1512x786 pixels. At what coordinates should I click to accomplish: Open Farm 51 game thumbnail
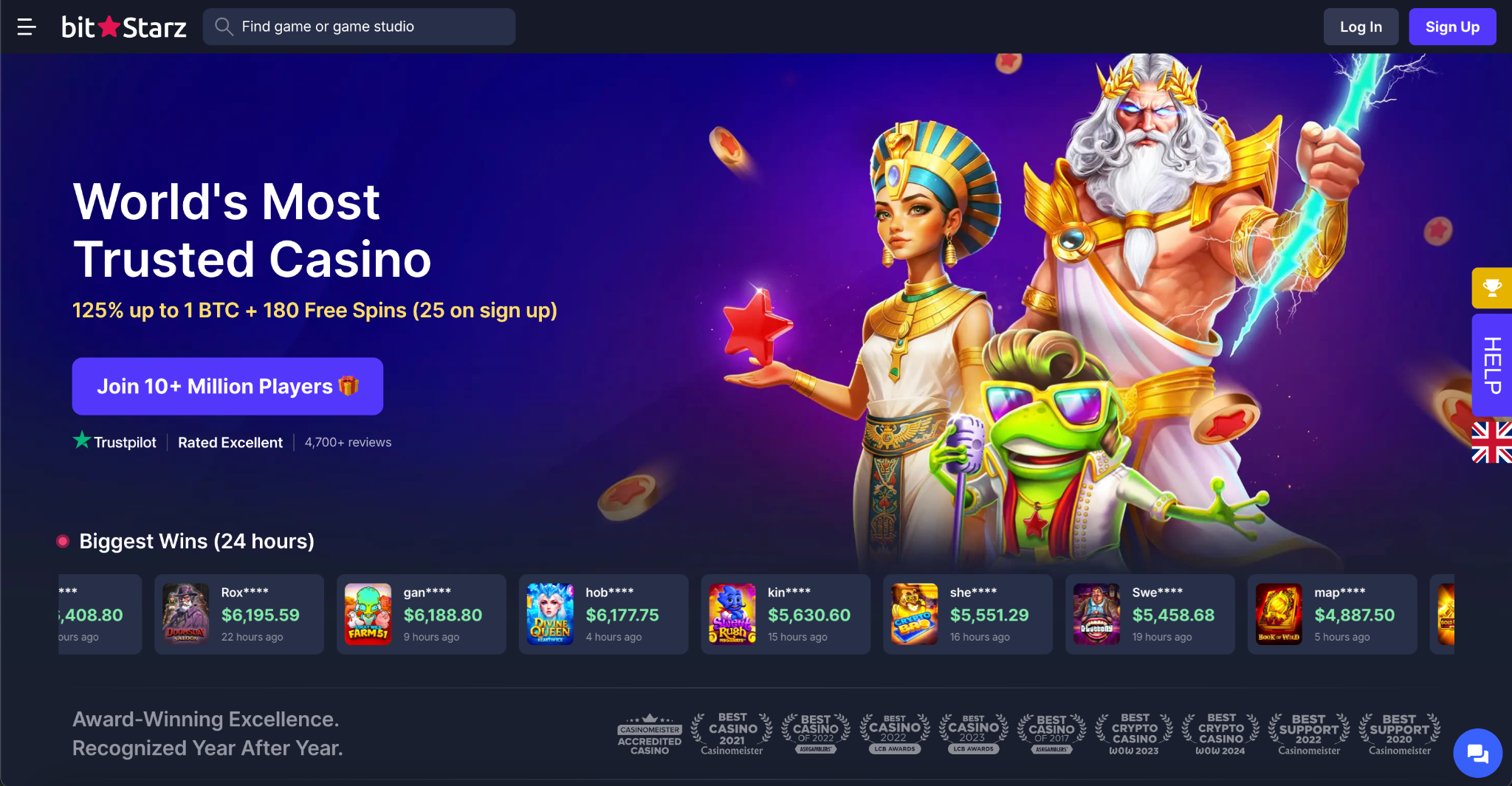click(368, 614)
